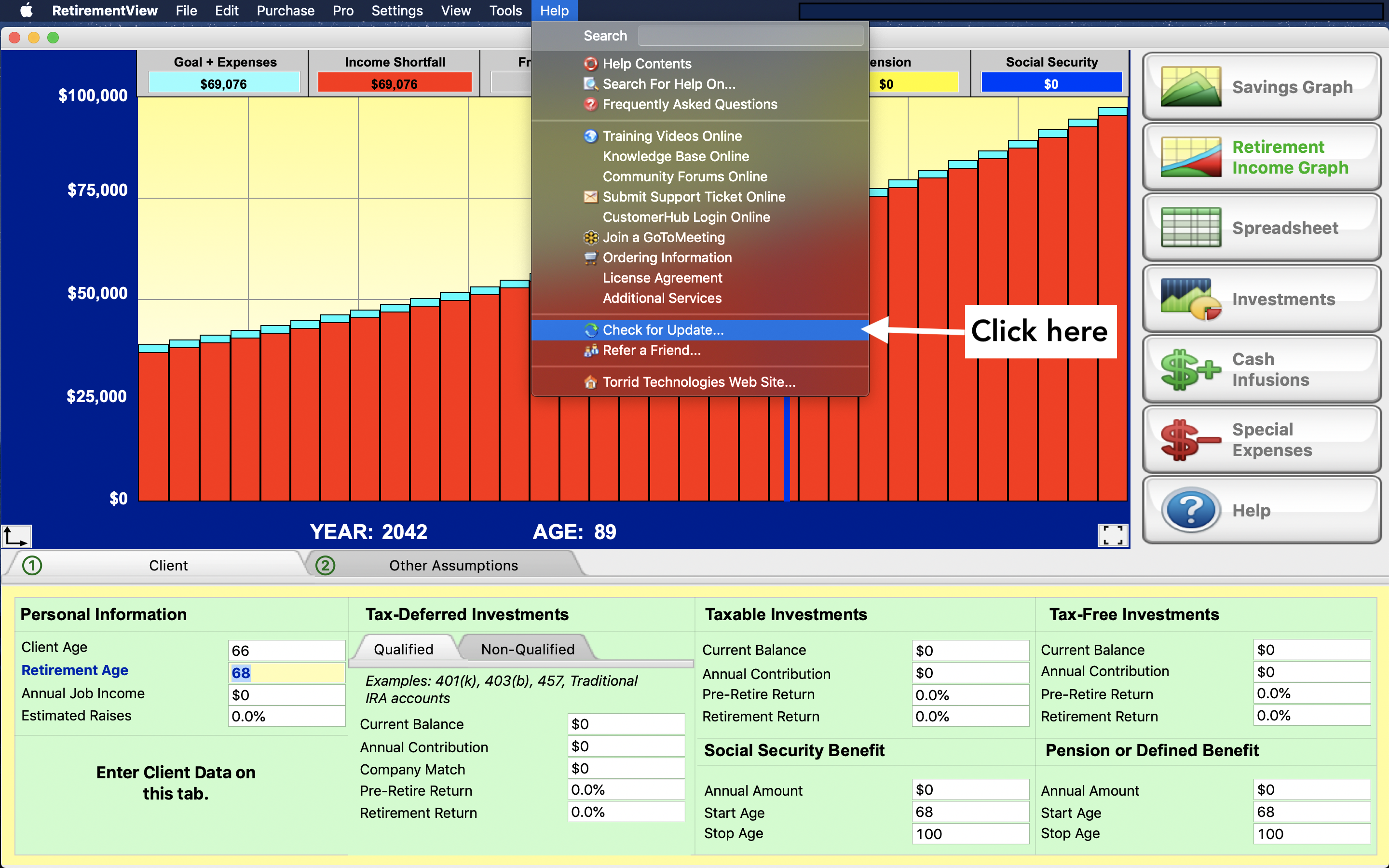Select Community Forums Online
The width and height of the screenshot is (1389, 868).
tap(700, 176)
